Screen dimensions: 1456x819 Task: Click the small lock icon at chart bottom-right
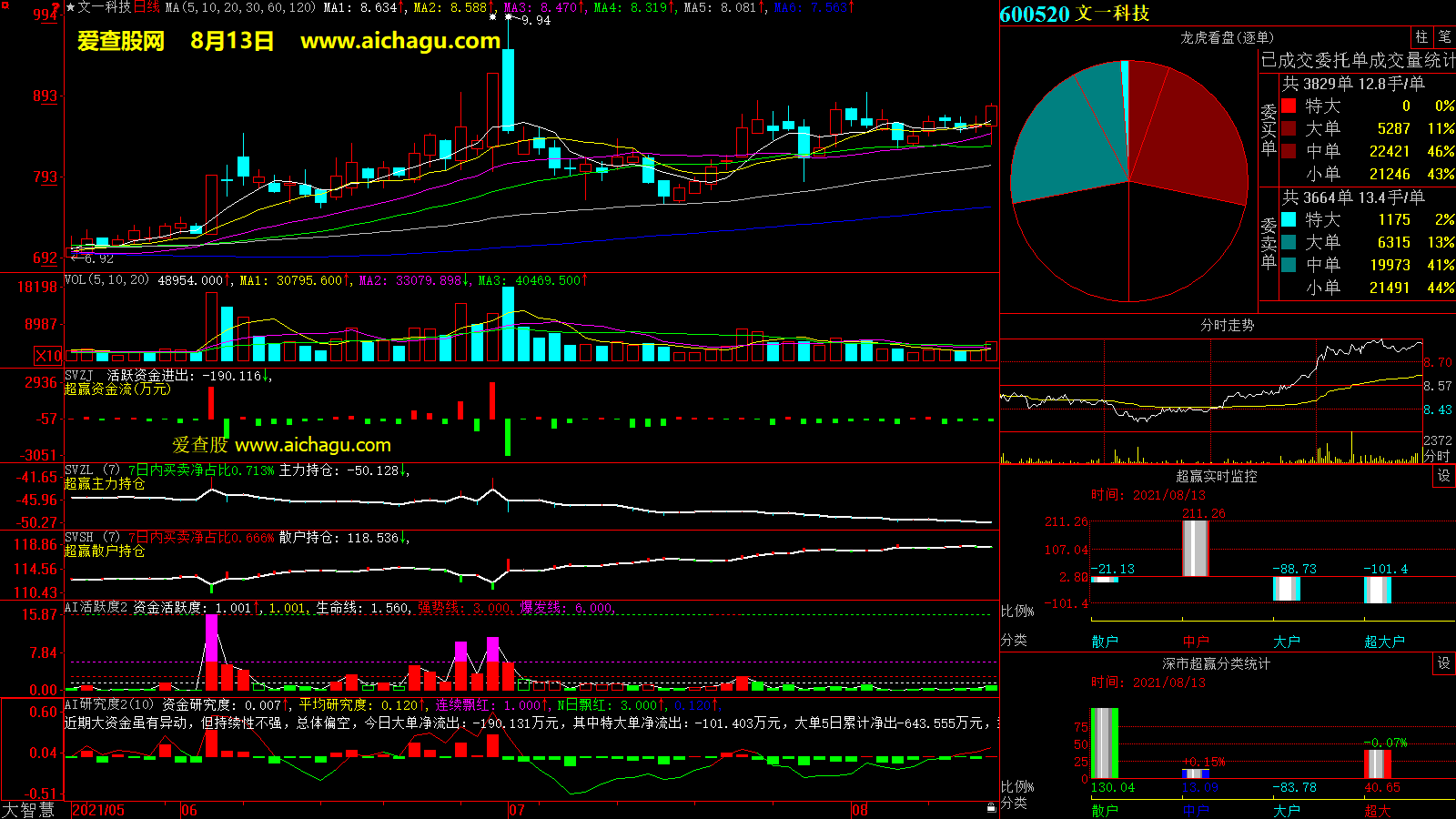[991, 808]
